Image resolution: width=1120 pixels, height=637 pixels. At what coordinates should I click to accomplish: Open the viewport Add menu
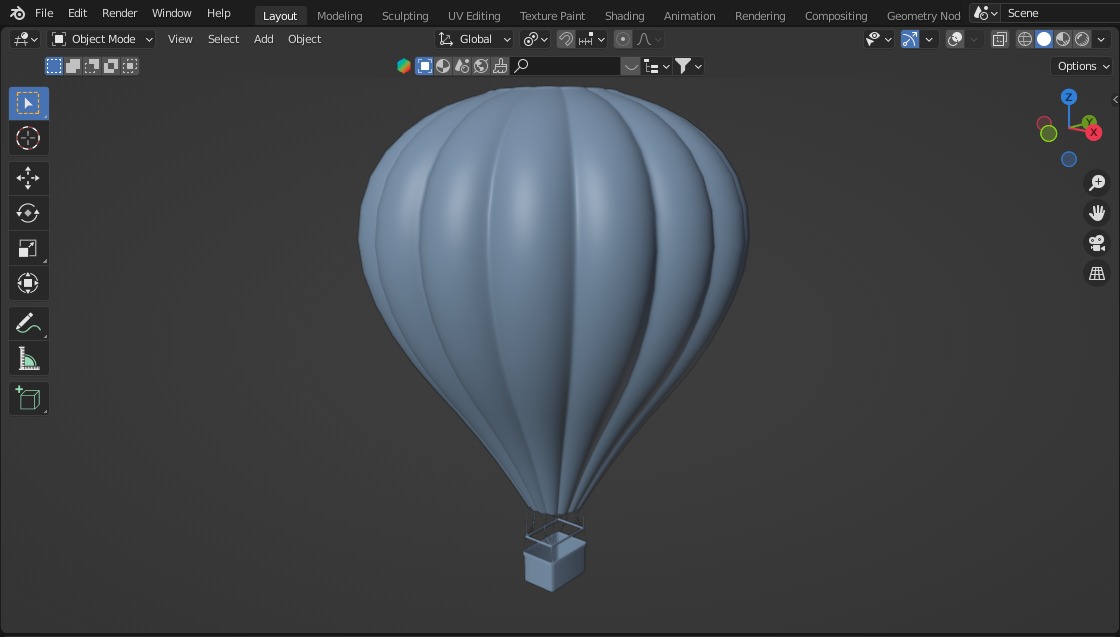(x=264, y=39)
